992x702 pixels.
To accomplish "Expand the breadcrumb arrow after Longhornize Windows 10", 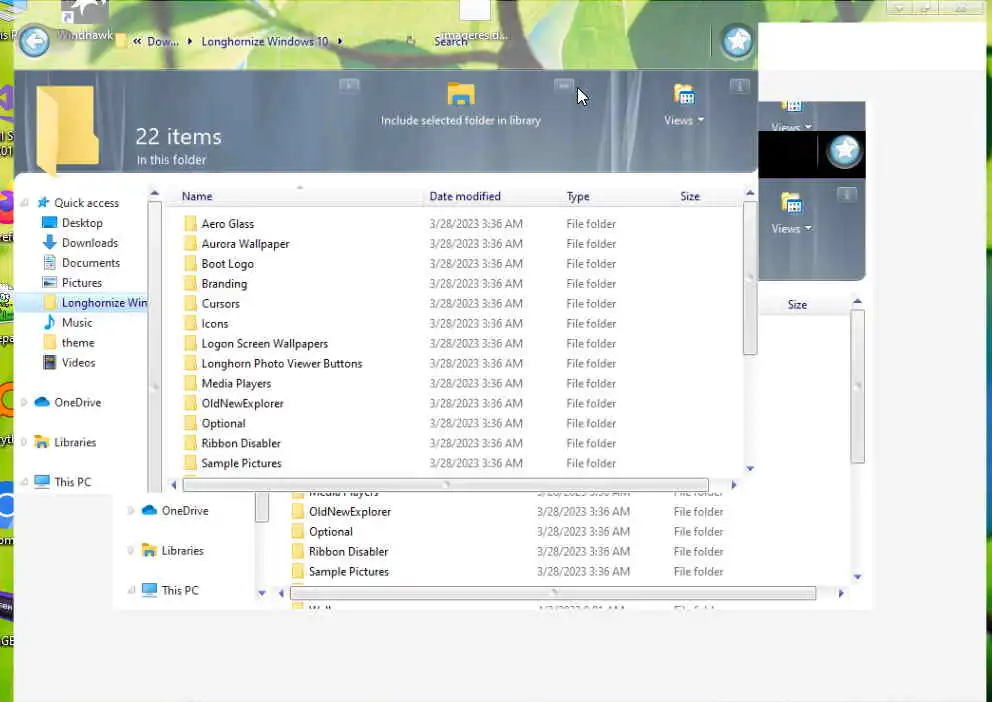I will point(340,42).
